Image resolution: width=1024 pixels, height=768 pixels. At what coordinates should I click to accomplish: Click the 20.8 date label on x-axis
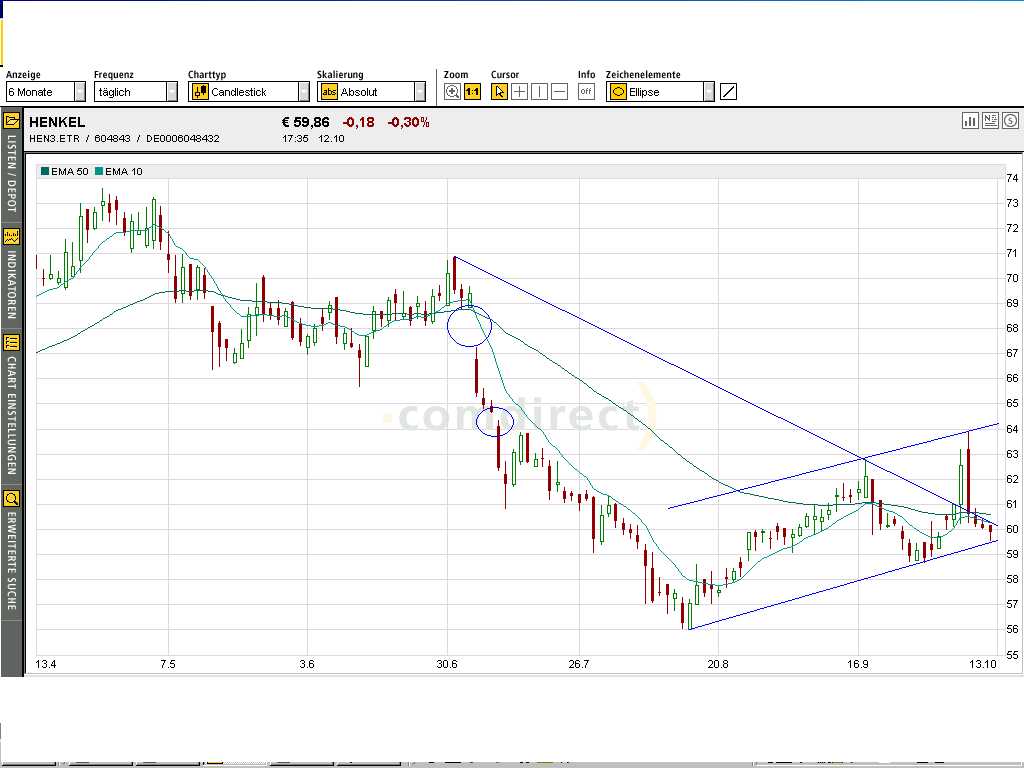click(718, 664)
